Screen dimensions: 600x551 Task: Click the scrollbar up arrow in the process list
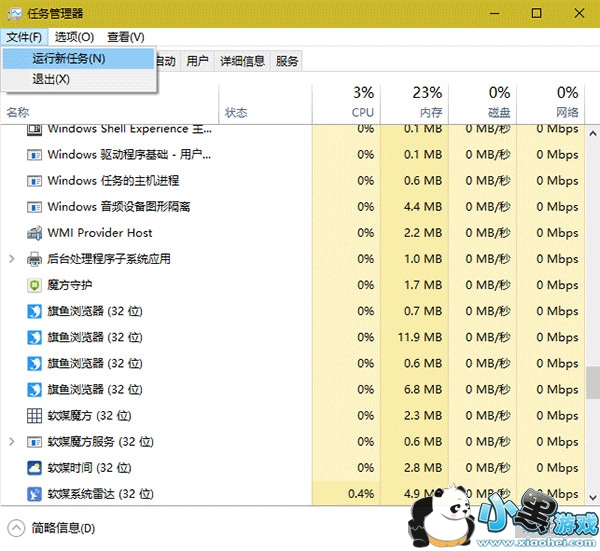pos(593,134)
